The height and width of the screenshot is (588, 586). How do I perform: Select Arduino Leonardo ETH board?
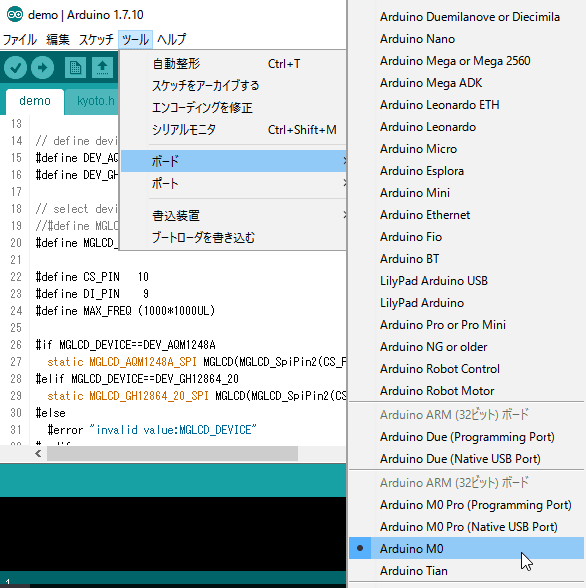[x=466, y=105]
